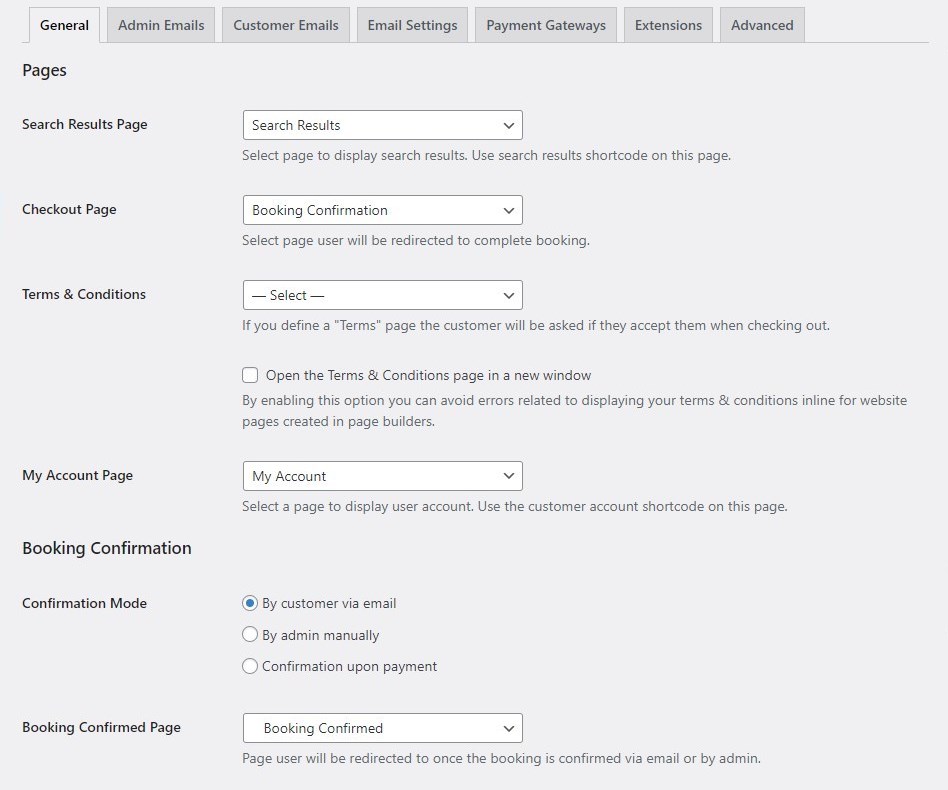Open the Payment Gateways tab
The height and width of the screenshot is (790, 948).
546,26
